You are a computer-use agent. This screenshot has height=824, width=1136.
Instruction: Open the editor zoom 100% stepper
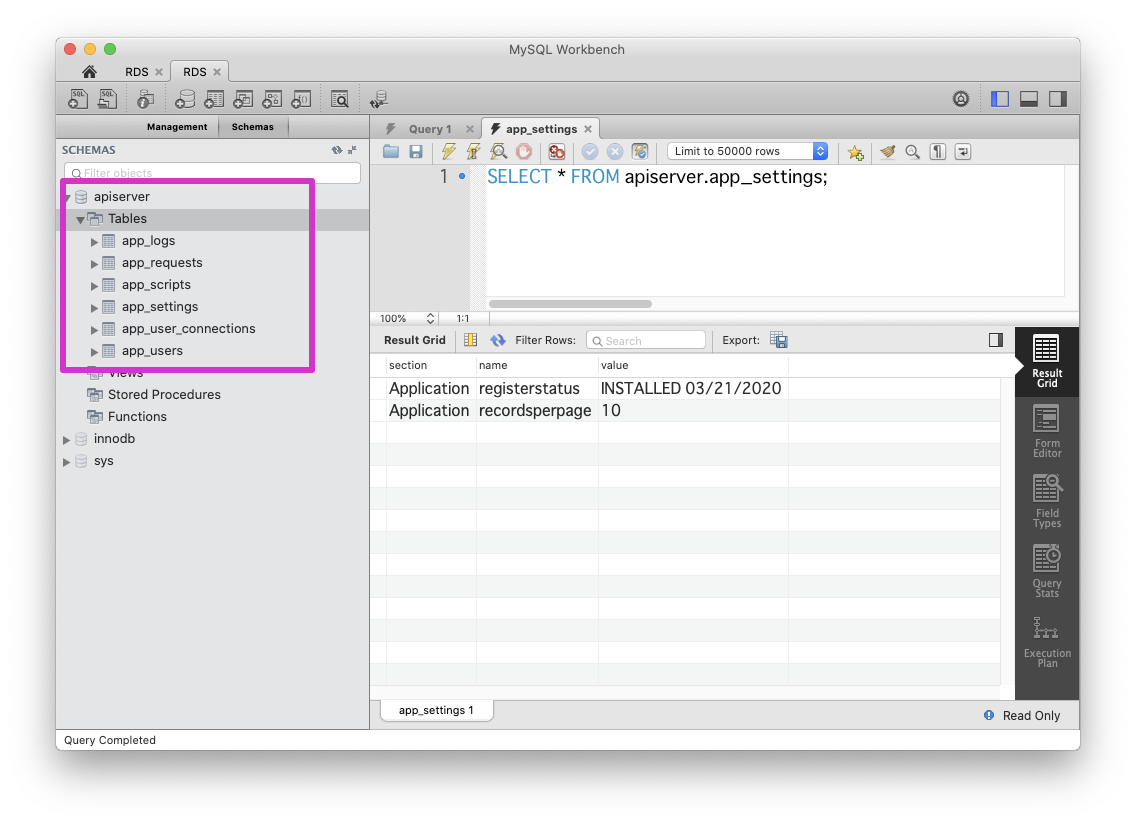430,318
